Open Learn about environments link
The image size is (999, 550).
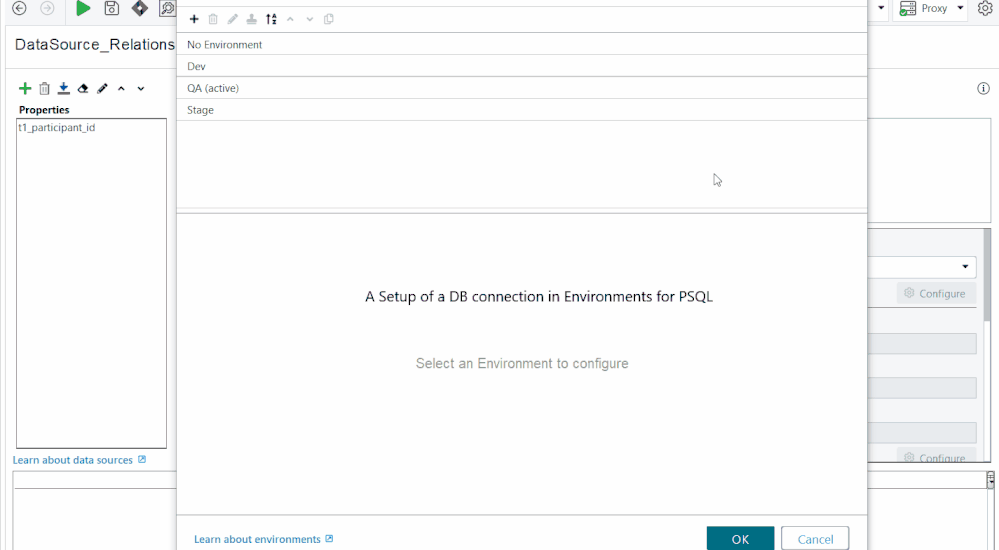coord(263,539)
